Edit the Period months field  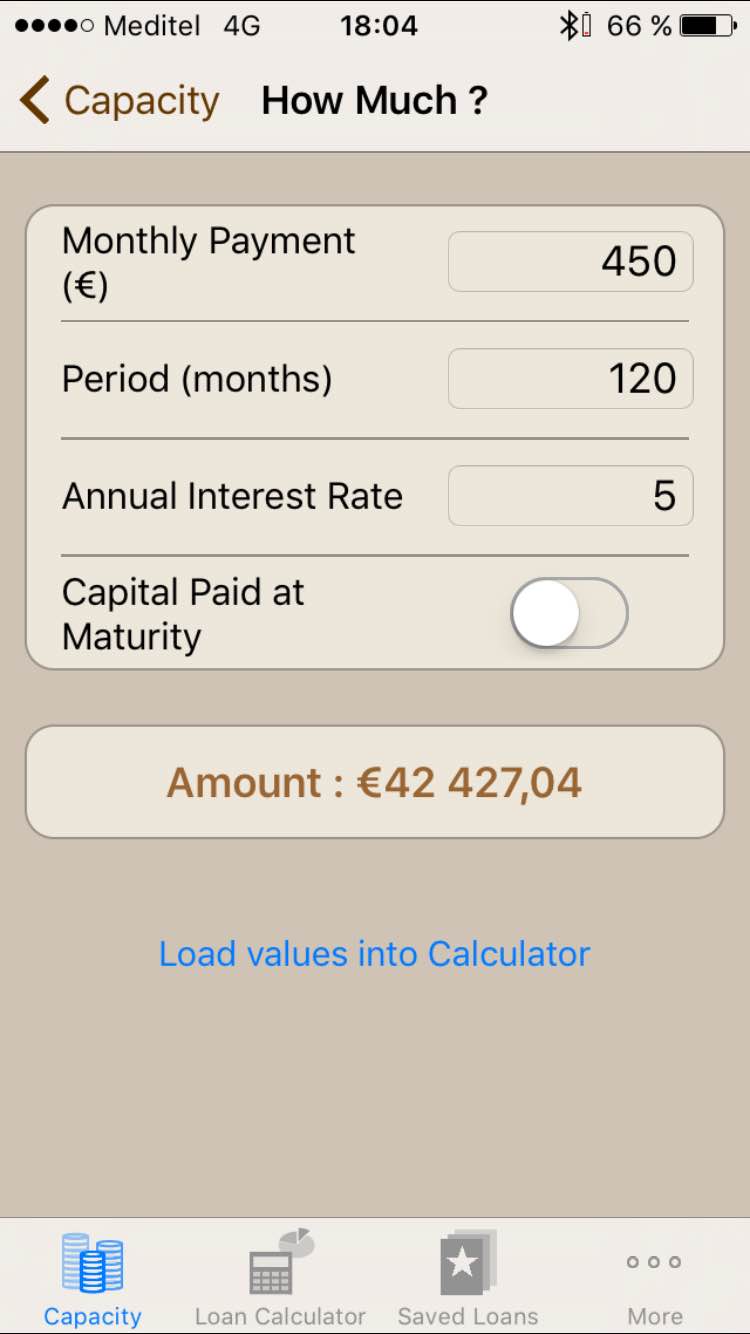pos(570,379)
